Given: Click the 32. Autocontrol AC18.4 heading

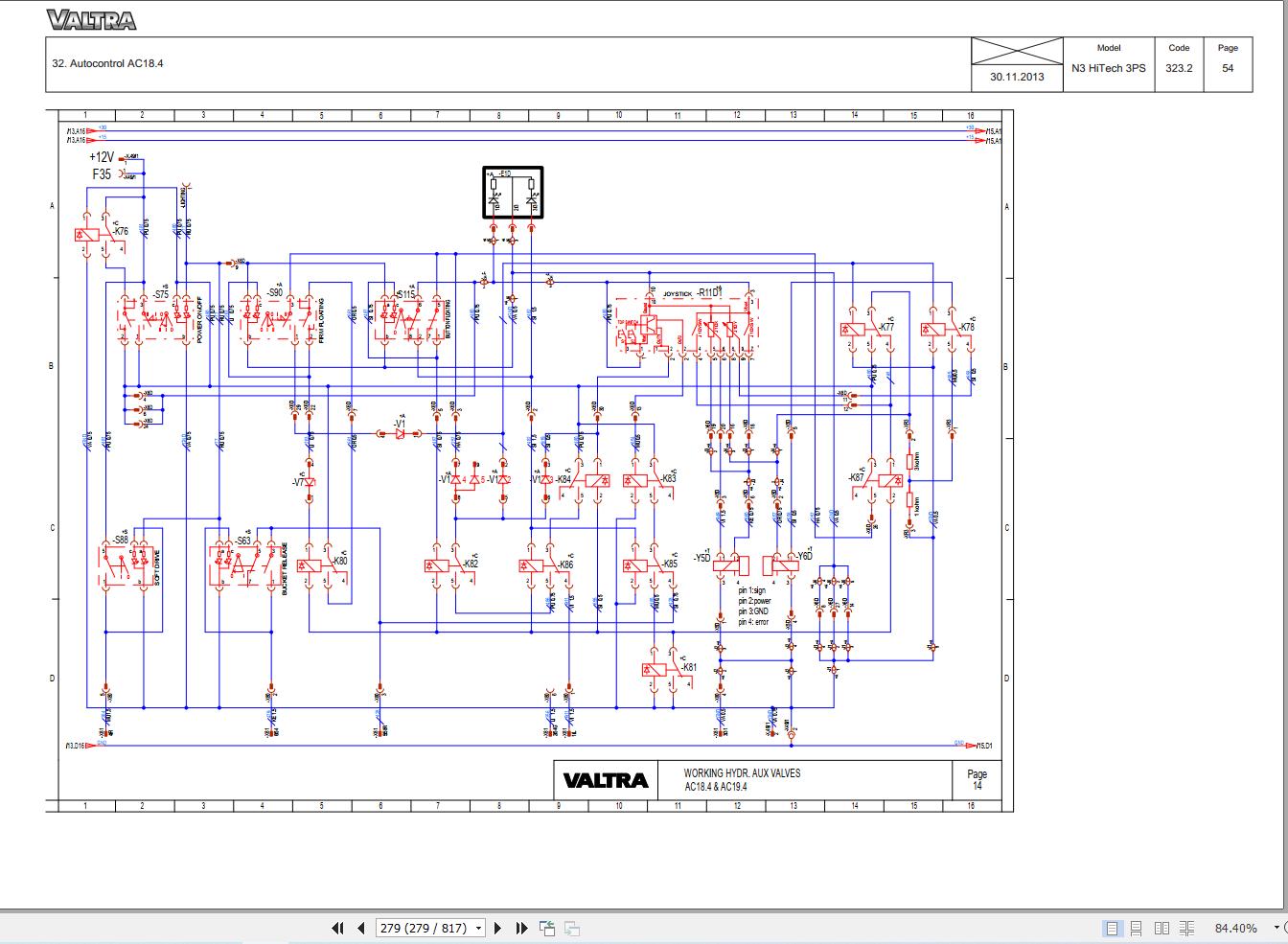Looking at the screenshot, I should pyautogui.click(x=107, y=63).
